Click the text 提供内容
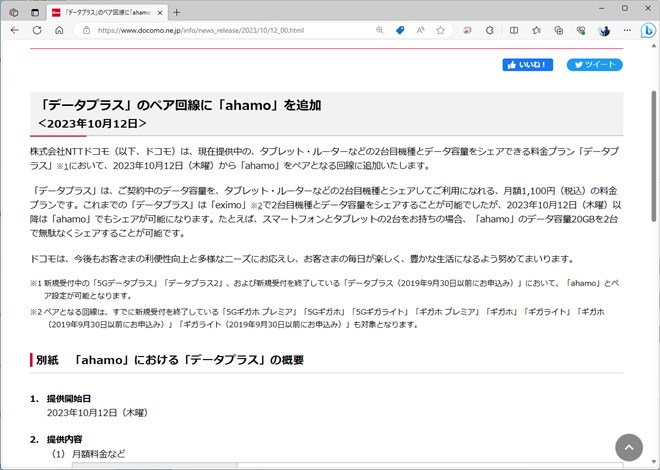Screen dimensions: 660x470 click(64, 439)
